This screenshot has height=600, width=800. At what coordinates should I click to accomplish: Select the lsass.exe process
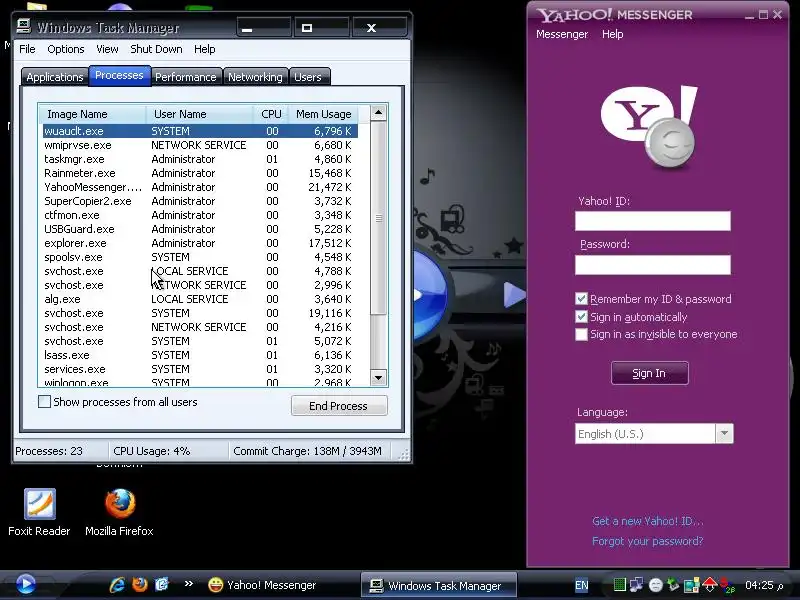200,355
